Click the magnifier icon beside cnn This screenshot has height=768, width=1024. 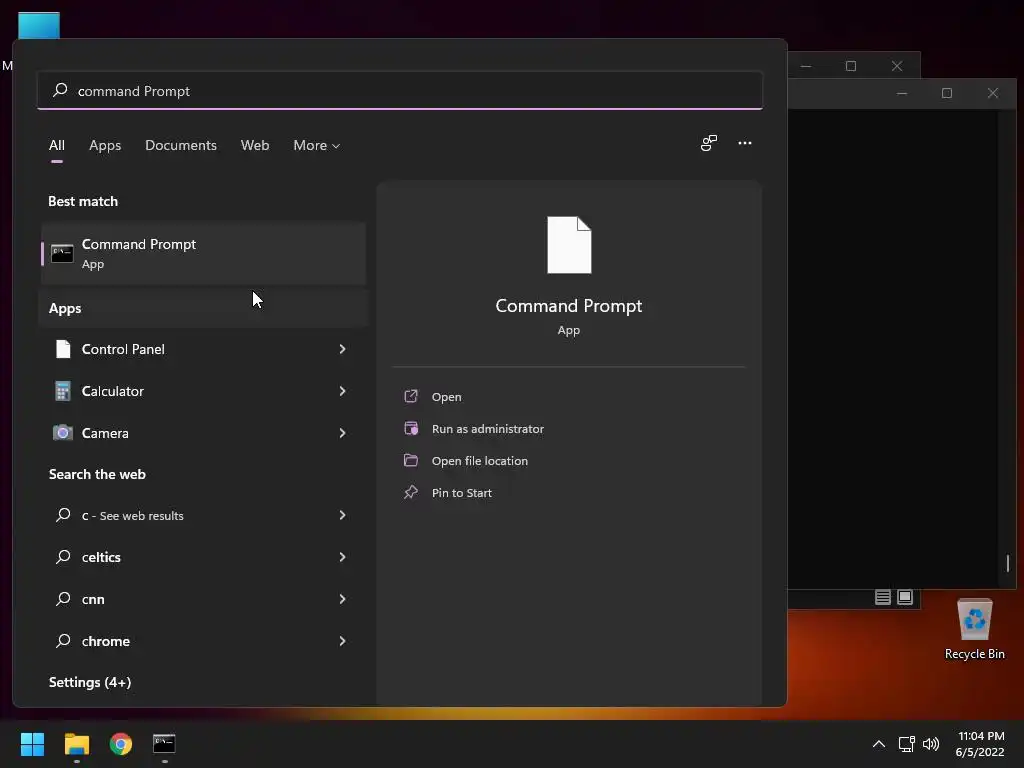pos(63,599)
